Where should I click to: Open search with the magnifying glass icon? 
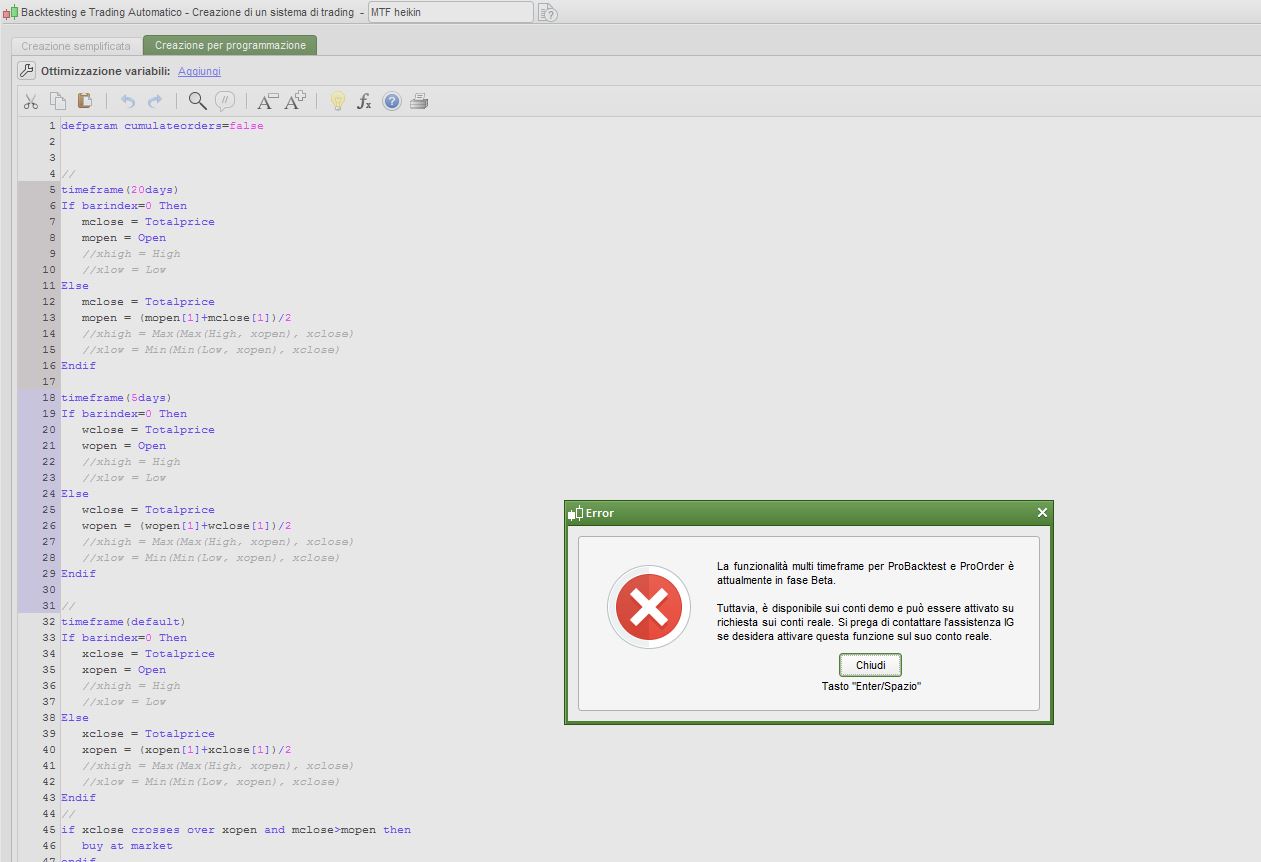[197, 101]
